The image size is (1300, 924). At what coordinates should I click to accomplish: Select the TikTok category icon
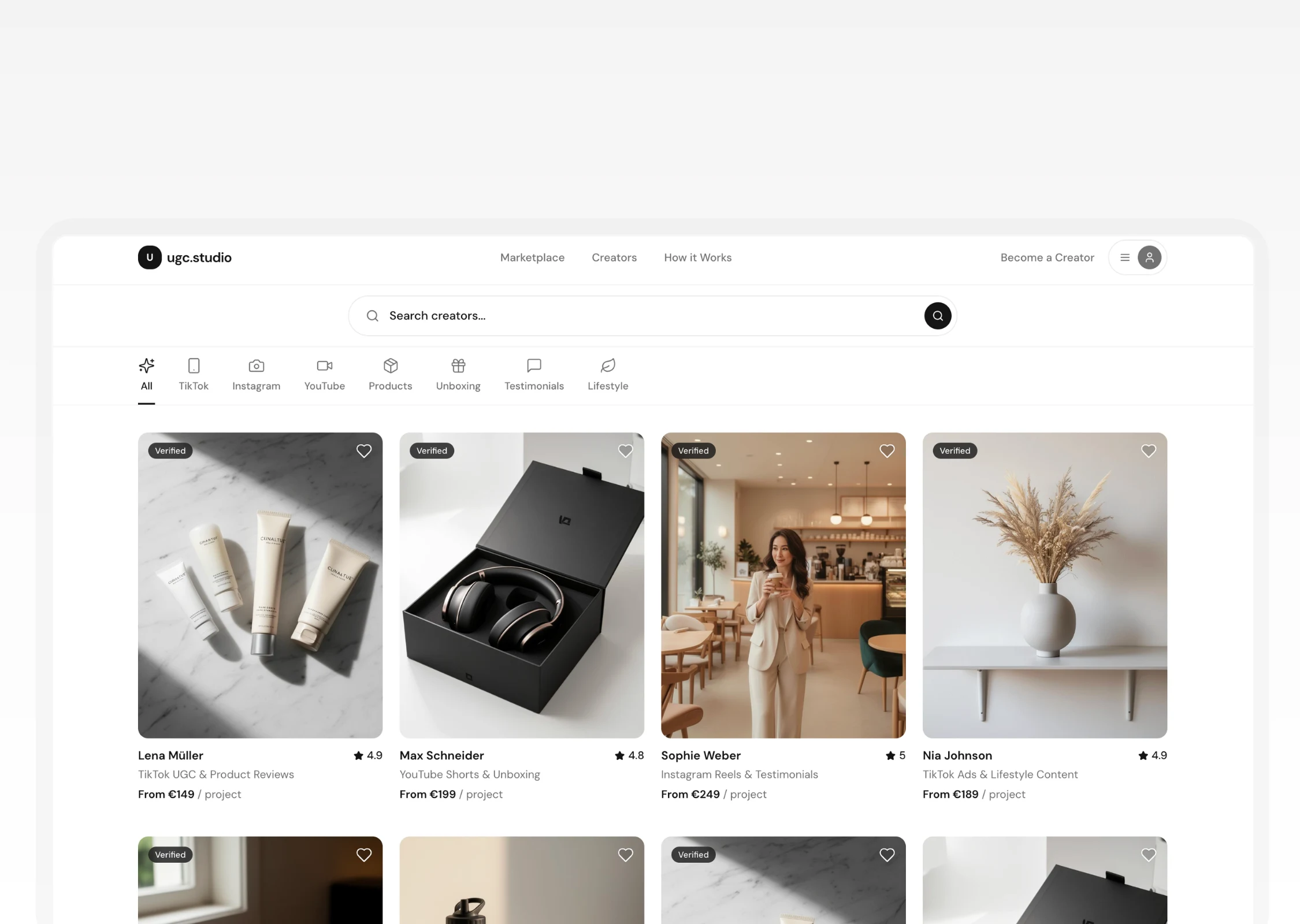click(x=194, y=366)
